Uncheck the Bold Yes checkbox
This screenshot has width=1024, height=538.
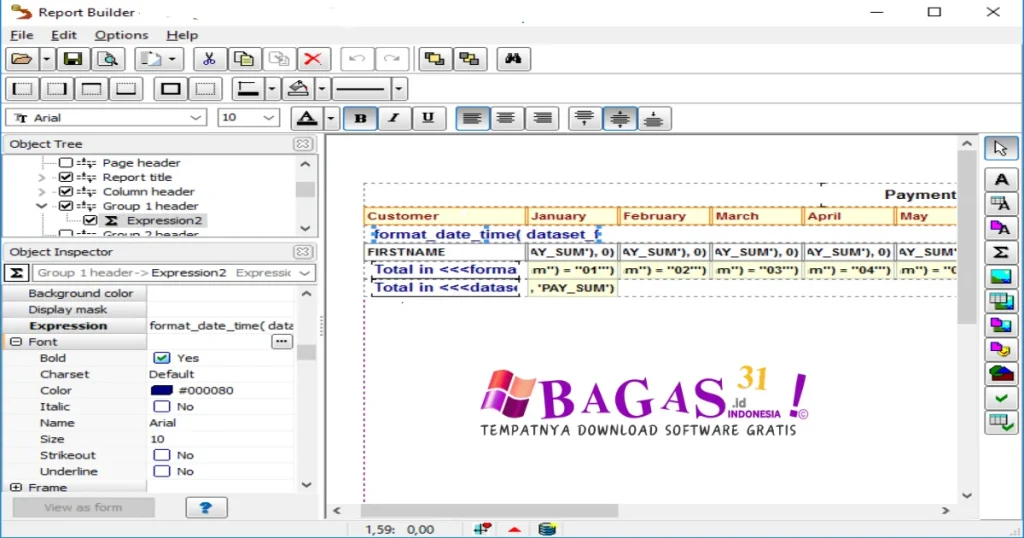click(x=161, y=358)
